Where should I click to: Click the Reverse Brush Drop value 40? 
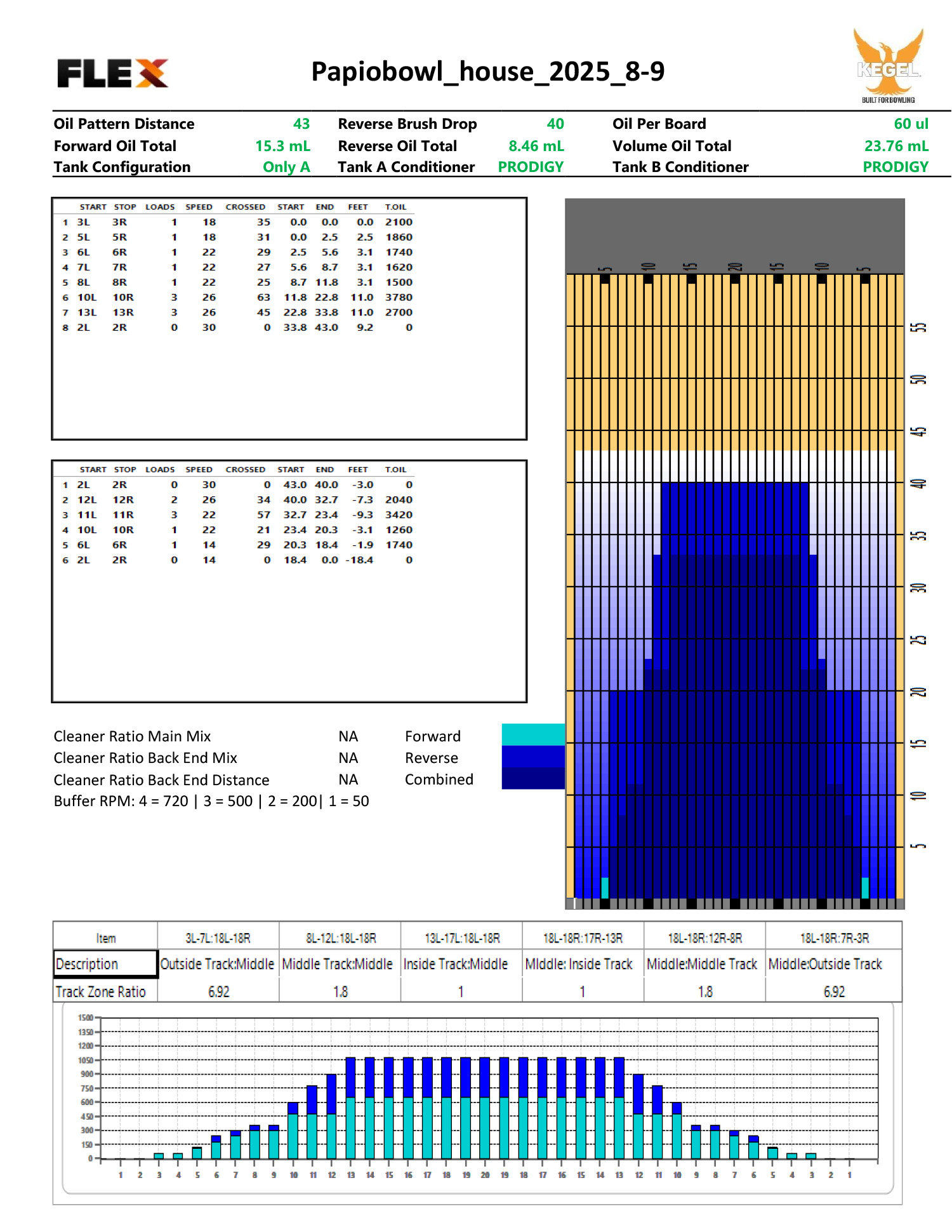tap(555, 124)
